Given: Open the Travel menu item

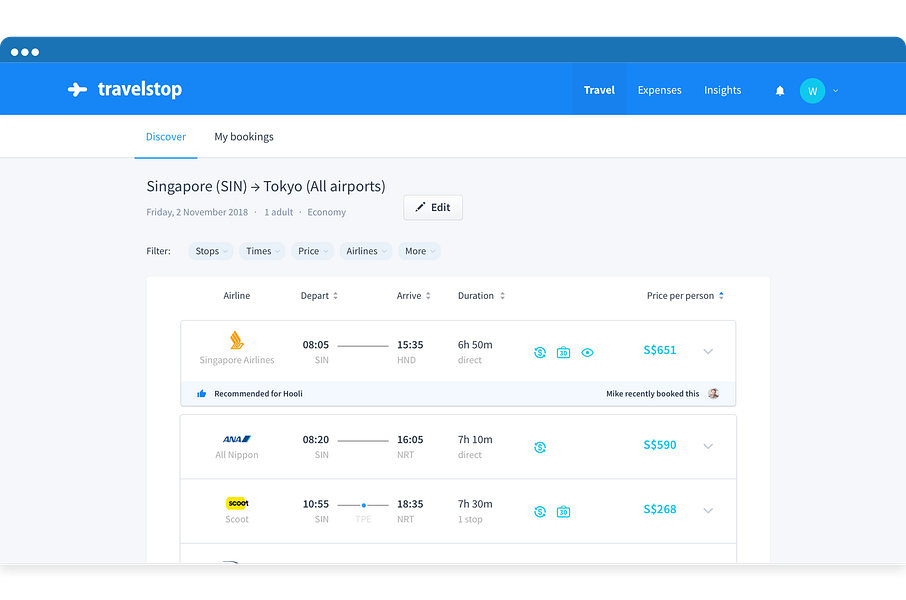Looking at the screenshot, I should coord(599,90).
